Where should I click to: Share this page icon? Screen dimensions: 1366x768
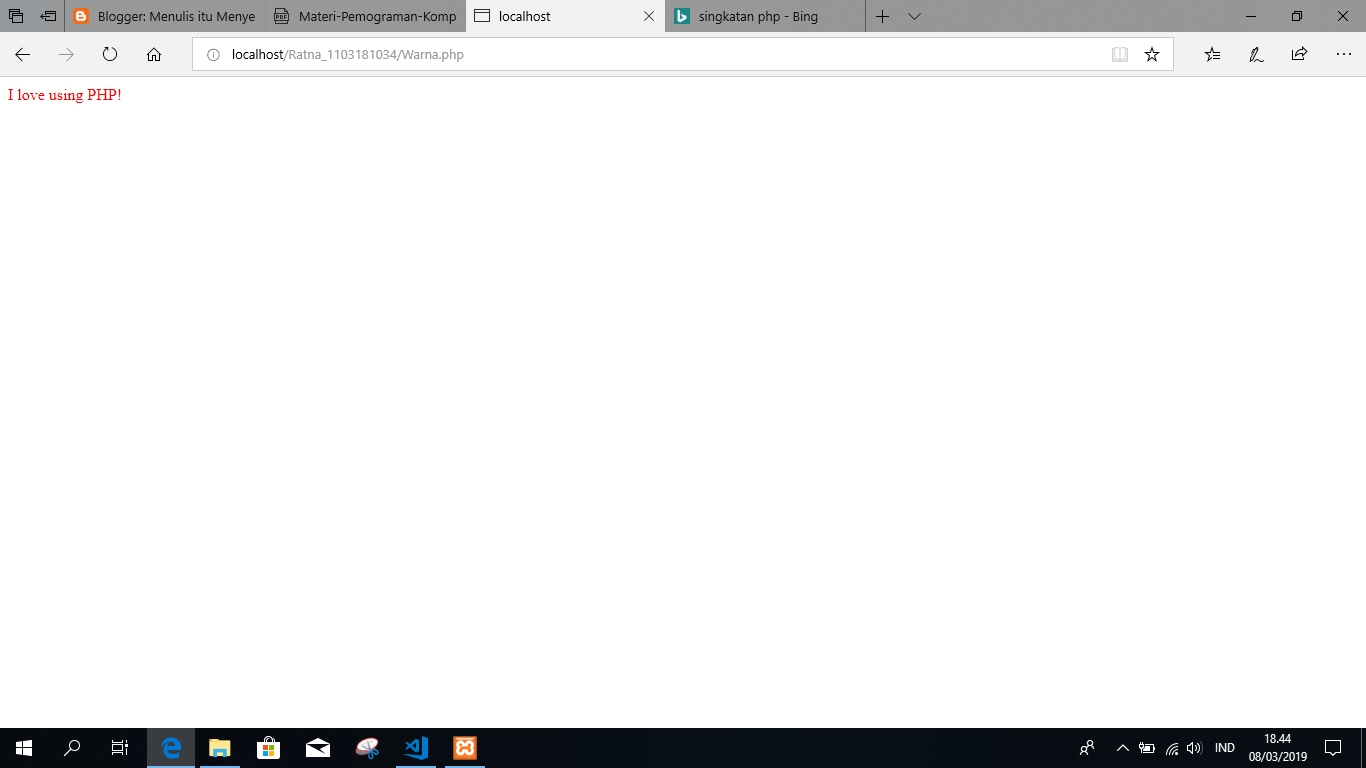click(x=1299, y=55)
